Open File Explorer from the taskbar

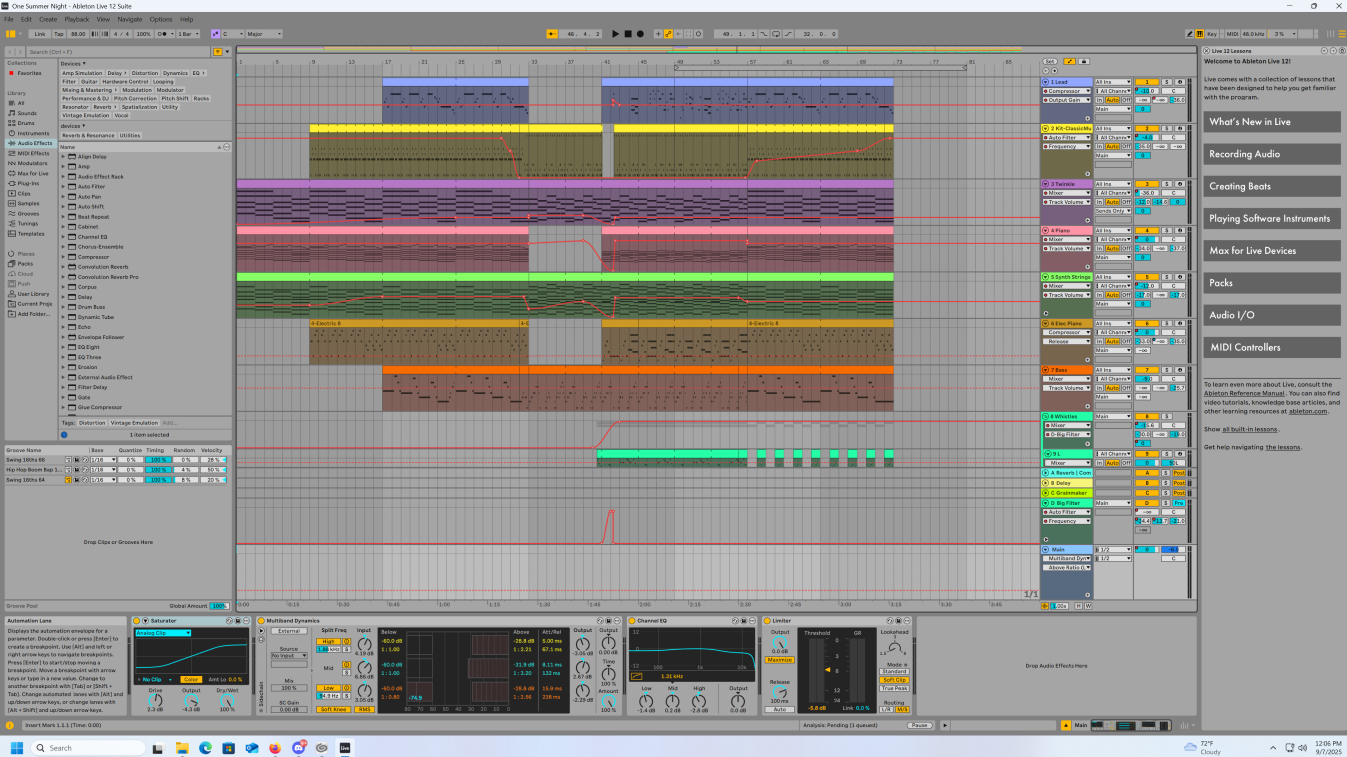[182, 747]
